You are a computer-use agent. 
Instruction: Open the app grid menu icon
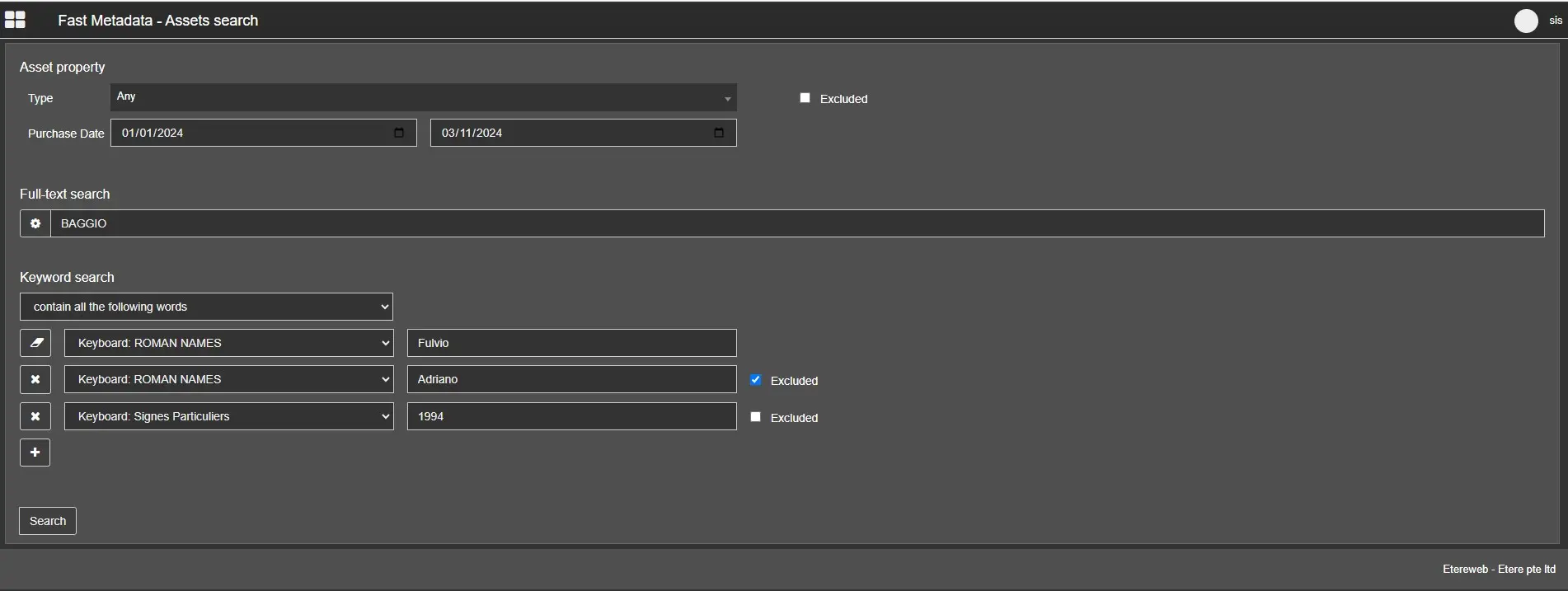(x=15, y=20)
